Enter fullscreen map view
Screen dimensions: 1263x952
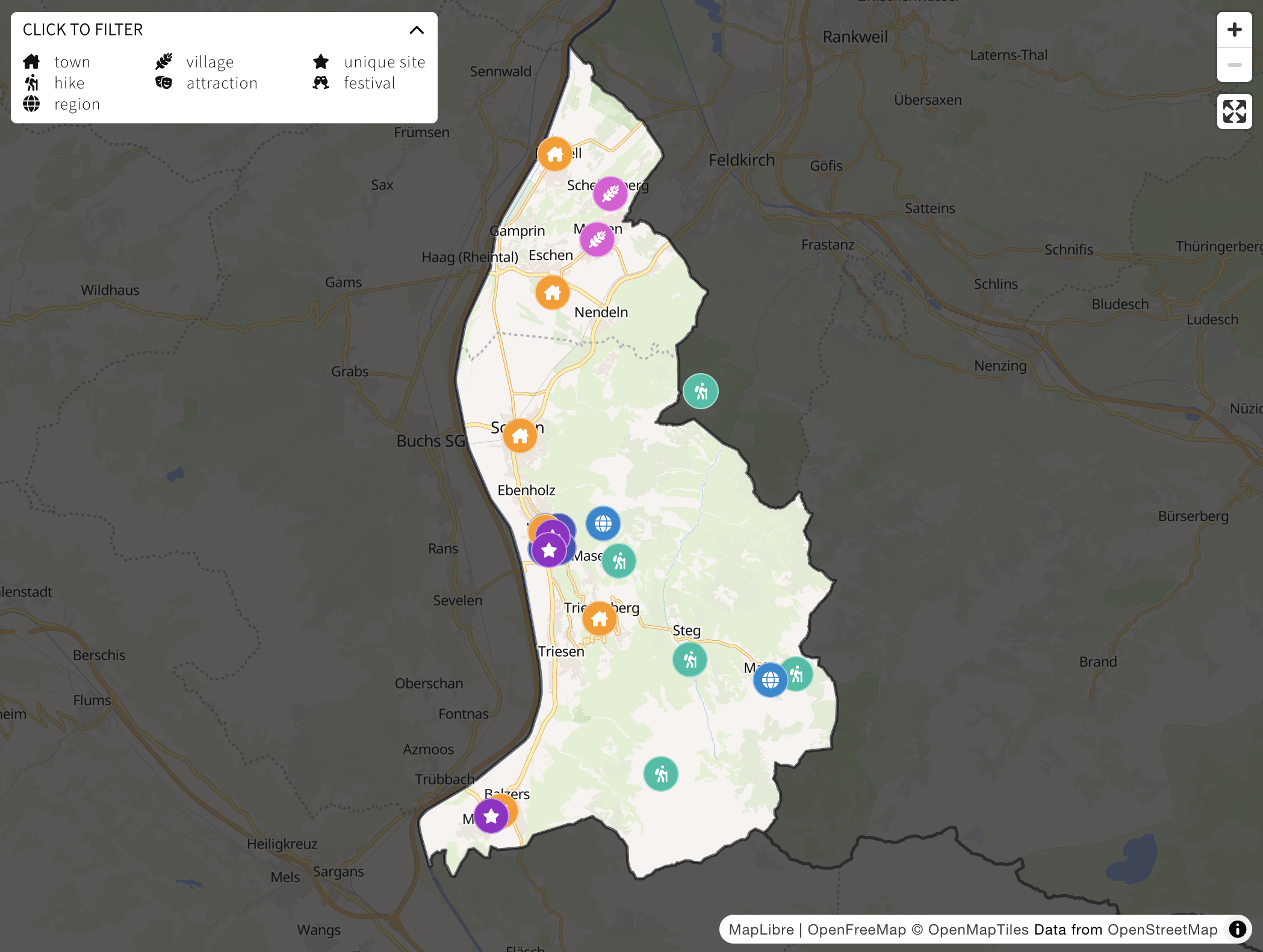click(x=1234, y=111)
